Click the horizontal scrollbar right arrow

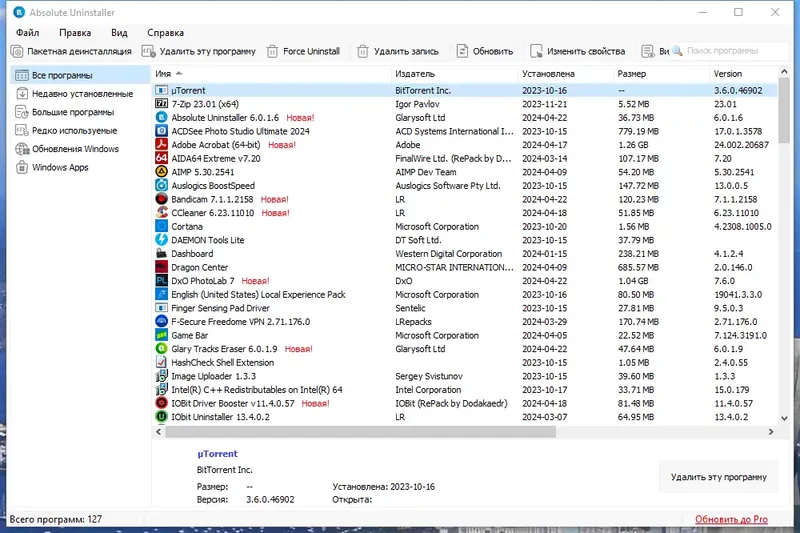click(x=770, y=432)
